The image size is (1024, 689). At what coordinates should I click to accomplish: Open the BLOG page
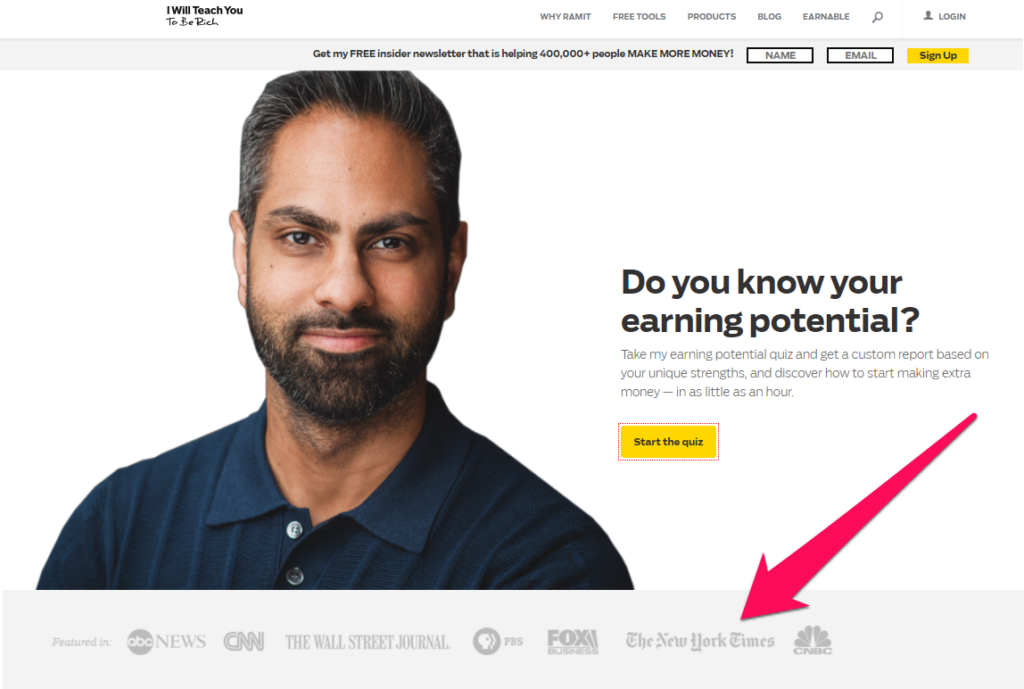769,16
